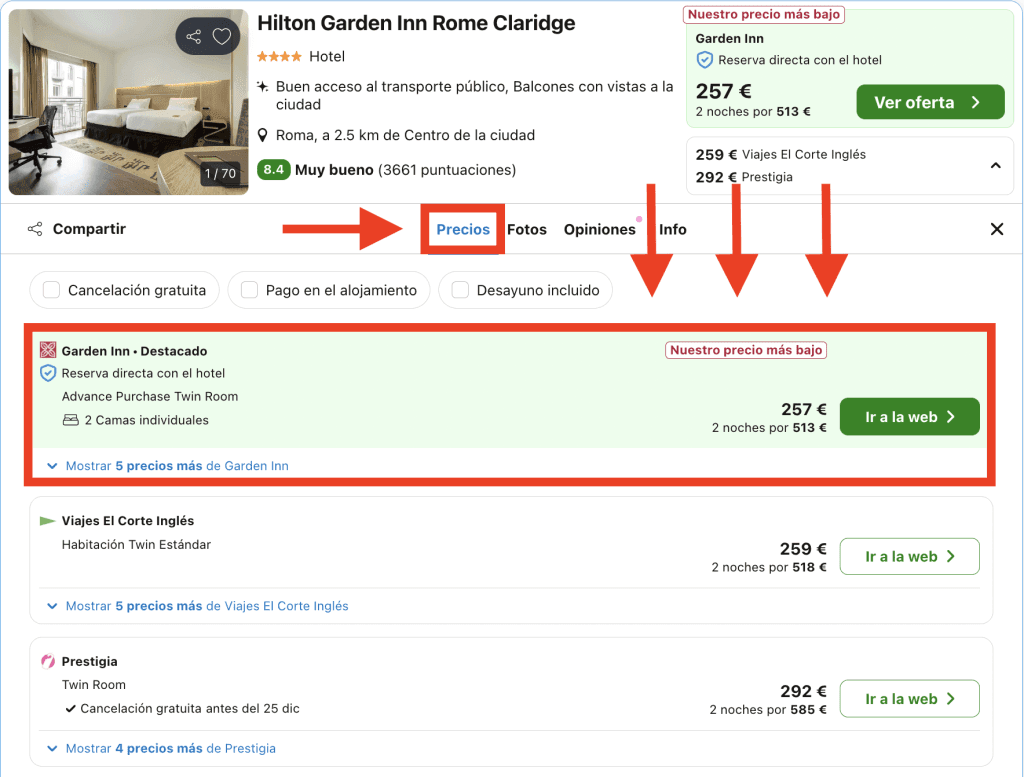1024x777 pixels.
Task: Check Pago en el alojamiento filter
Action: click(249, 290)
